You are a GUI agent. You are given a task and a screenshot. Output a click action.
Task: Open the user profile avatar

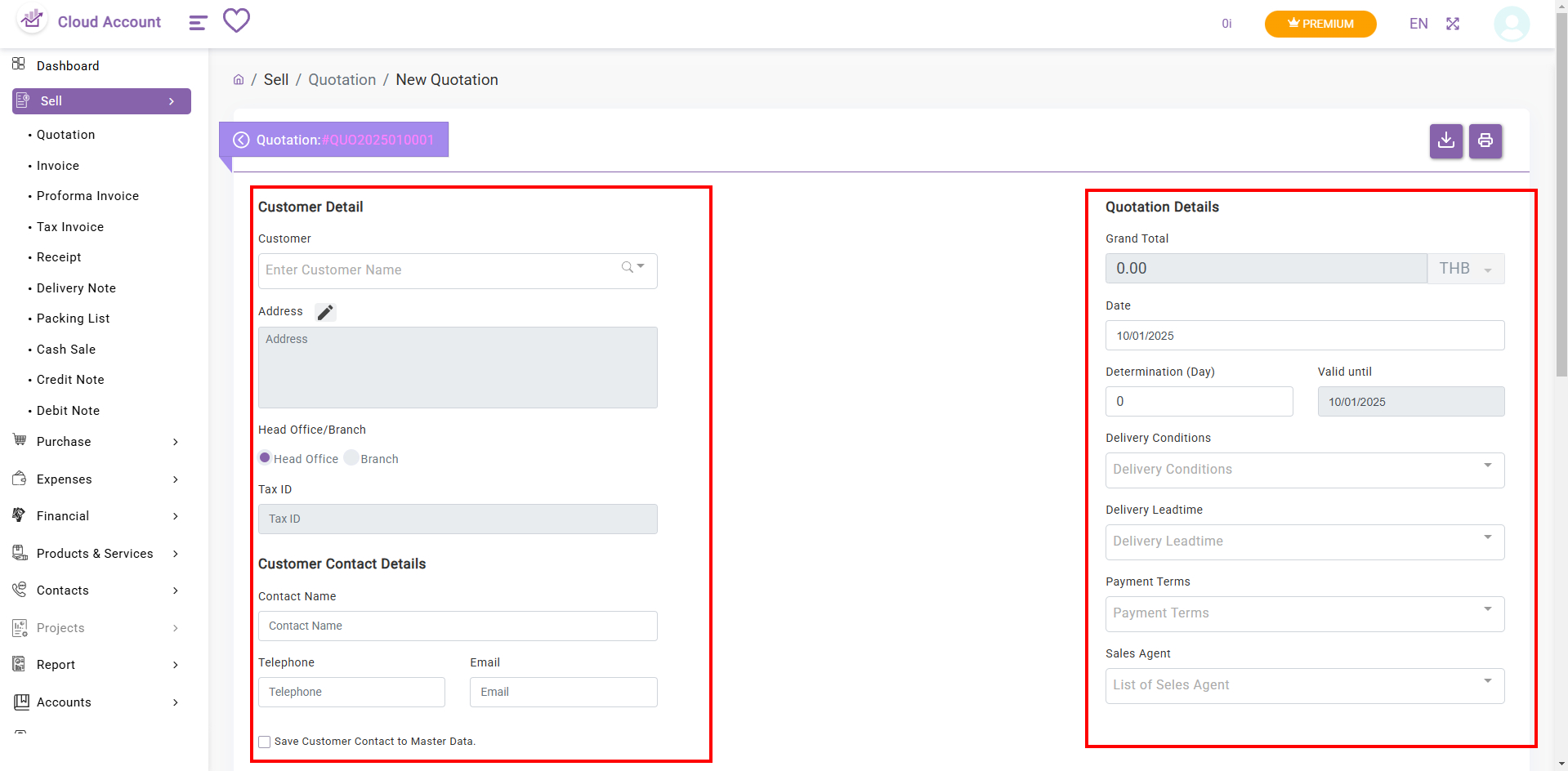(x=1511, y=24)
